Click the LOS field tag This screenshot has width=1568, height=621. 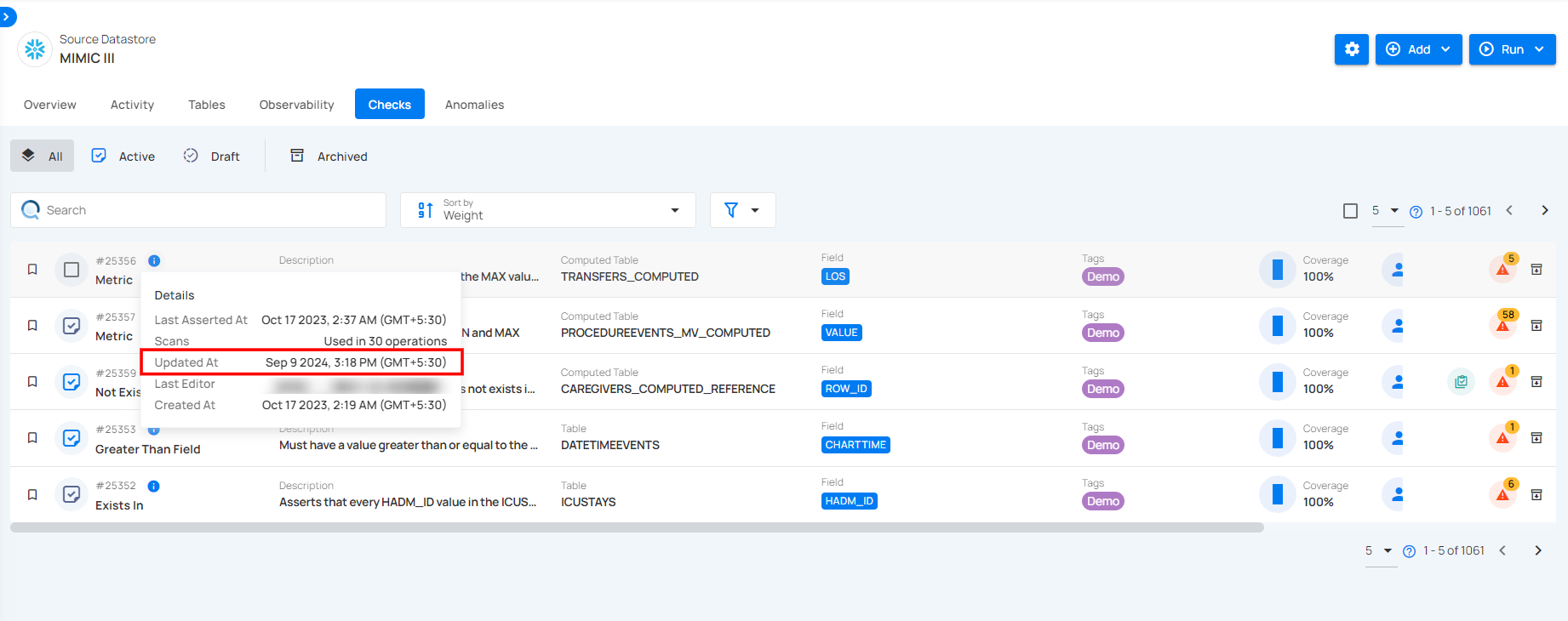point(835,276)
